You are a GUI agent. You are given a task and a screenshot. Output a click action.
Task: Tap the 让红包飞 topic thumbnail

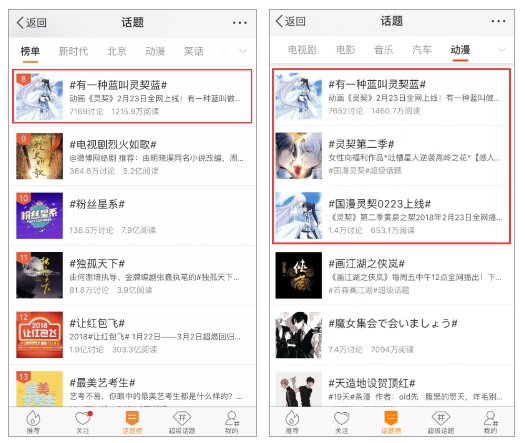click(40, 335)
